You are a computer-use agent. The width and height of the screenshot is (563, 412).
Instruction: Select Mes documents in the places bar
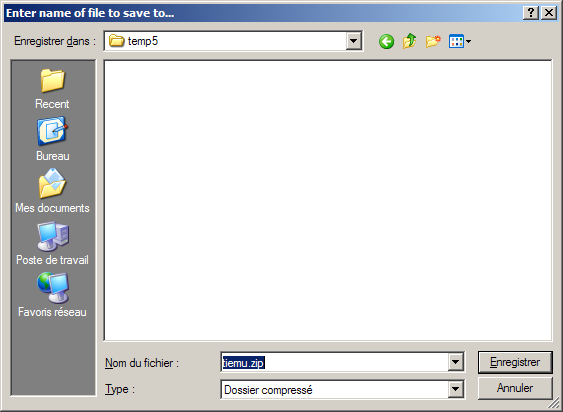point(52,191)
